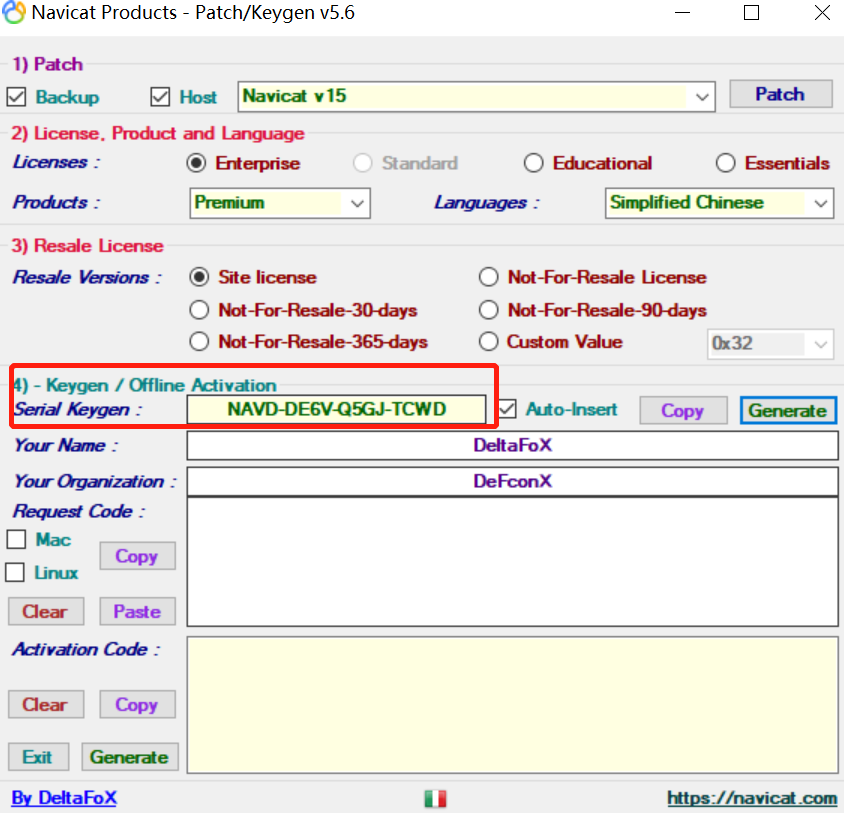Viewport: 844px width, 813px height.
Task: Maximize the Patch/Keygen window
Action: [751, 12]
